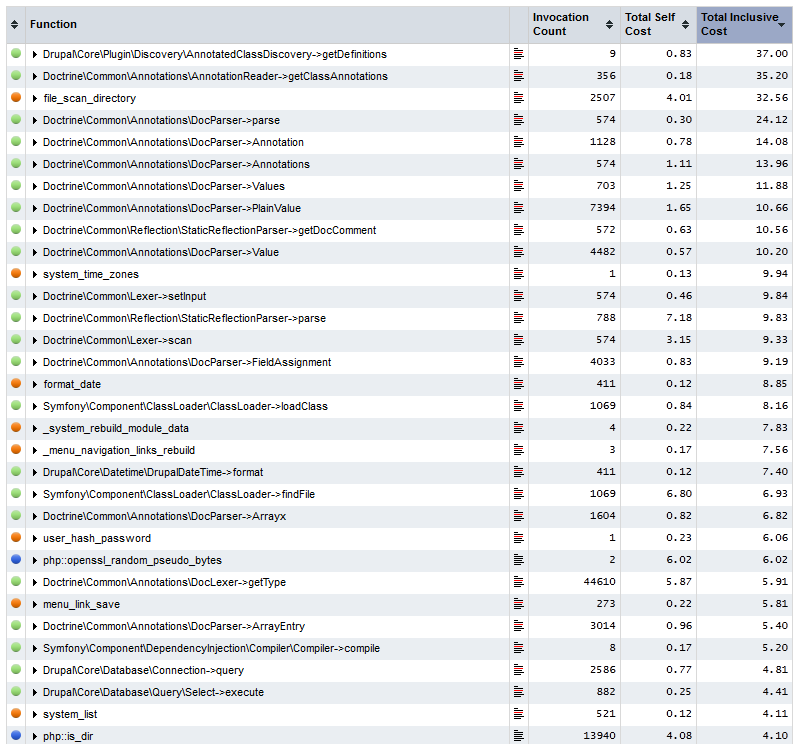Viewport: 797px width, 744px height.
Task: Click the Function column header
Action: click(53, 24)
